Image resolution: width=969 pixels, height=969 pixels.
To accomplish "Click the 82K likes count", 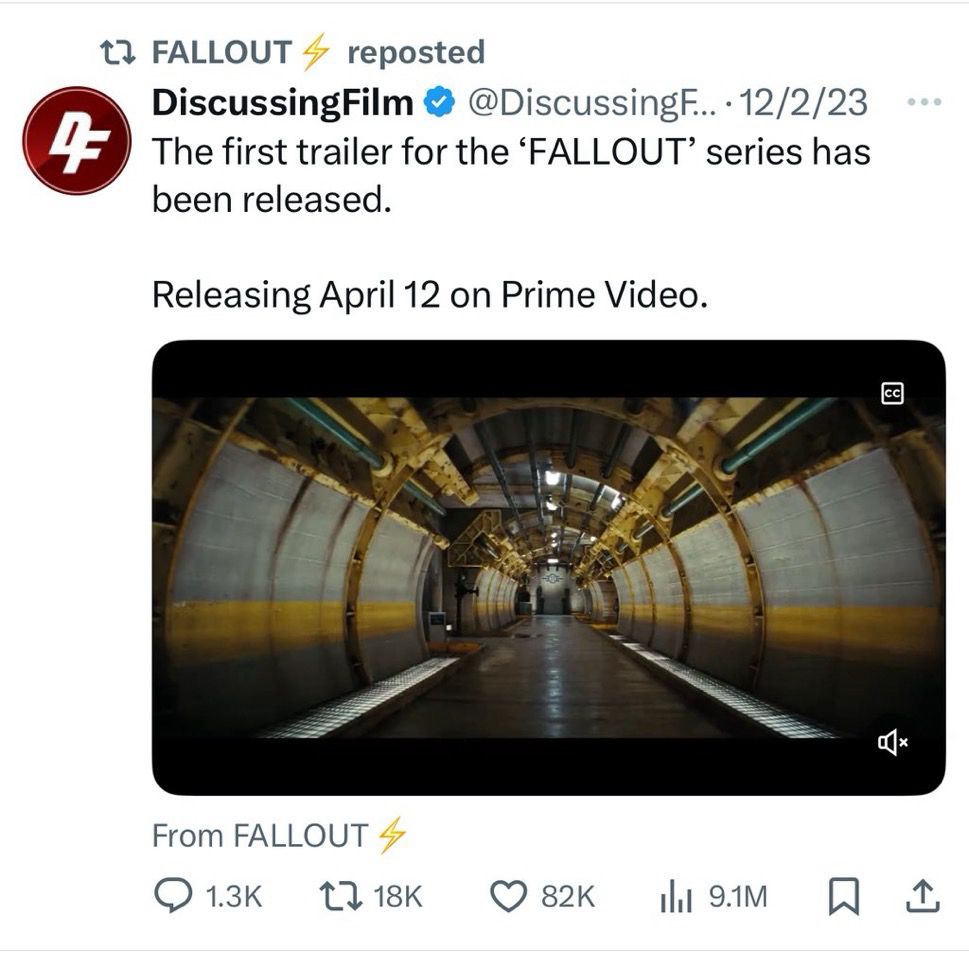I will tap(568, 897).
